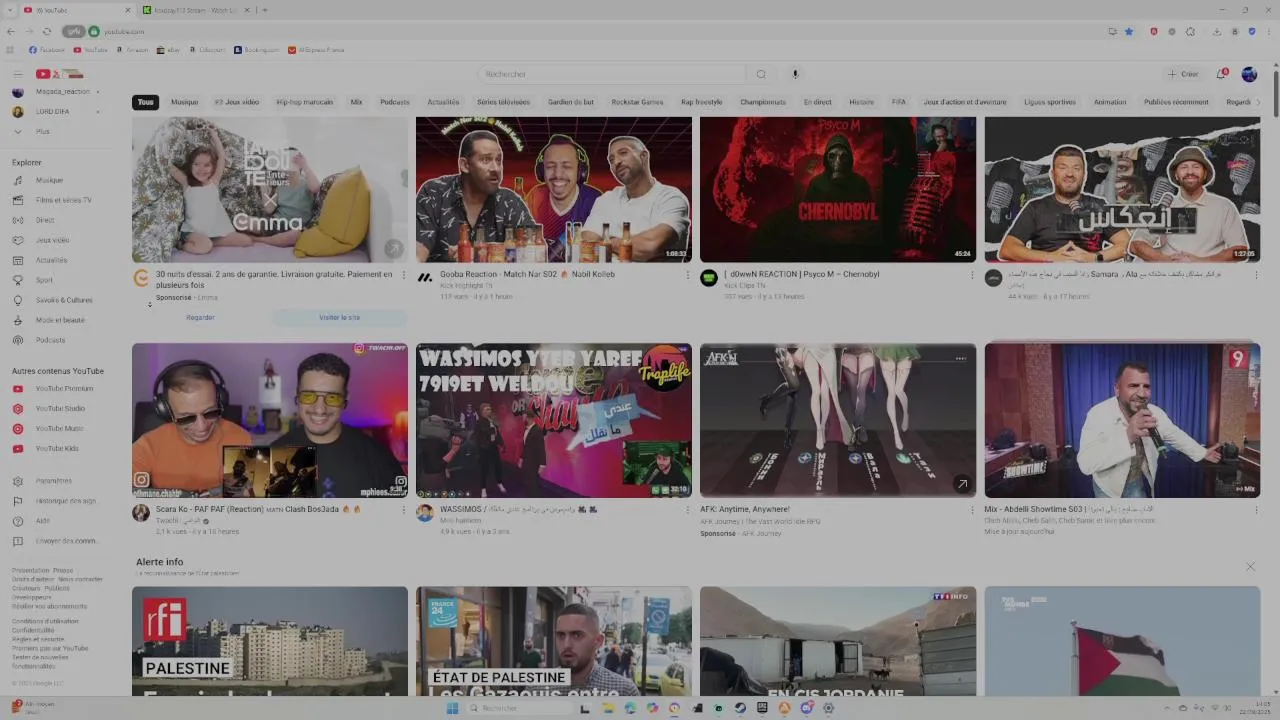
Task: Open the hamburger guide menu
Action: 17,74
